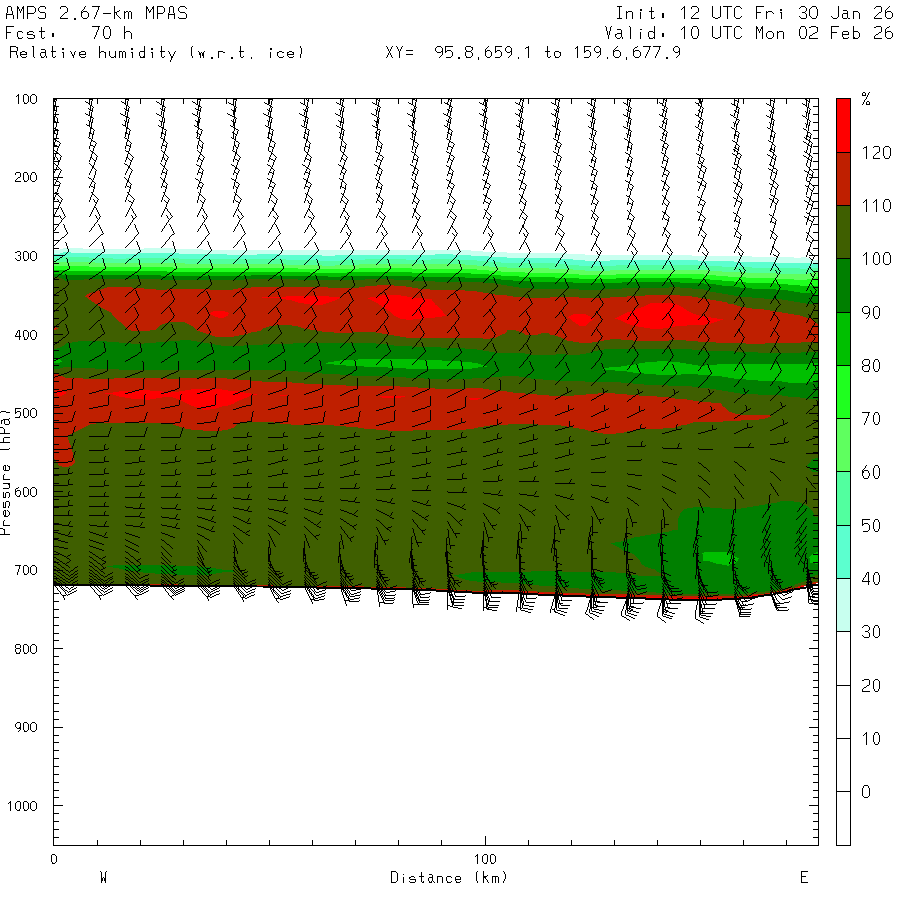Screen dimensions: 900x900
Task: Click the olive swatch between 100 and 110
Action: click(x=843, y=232)
